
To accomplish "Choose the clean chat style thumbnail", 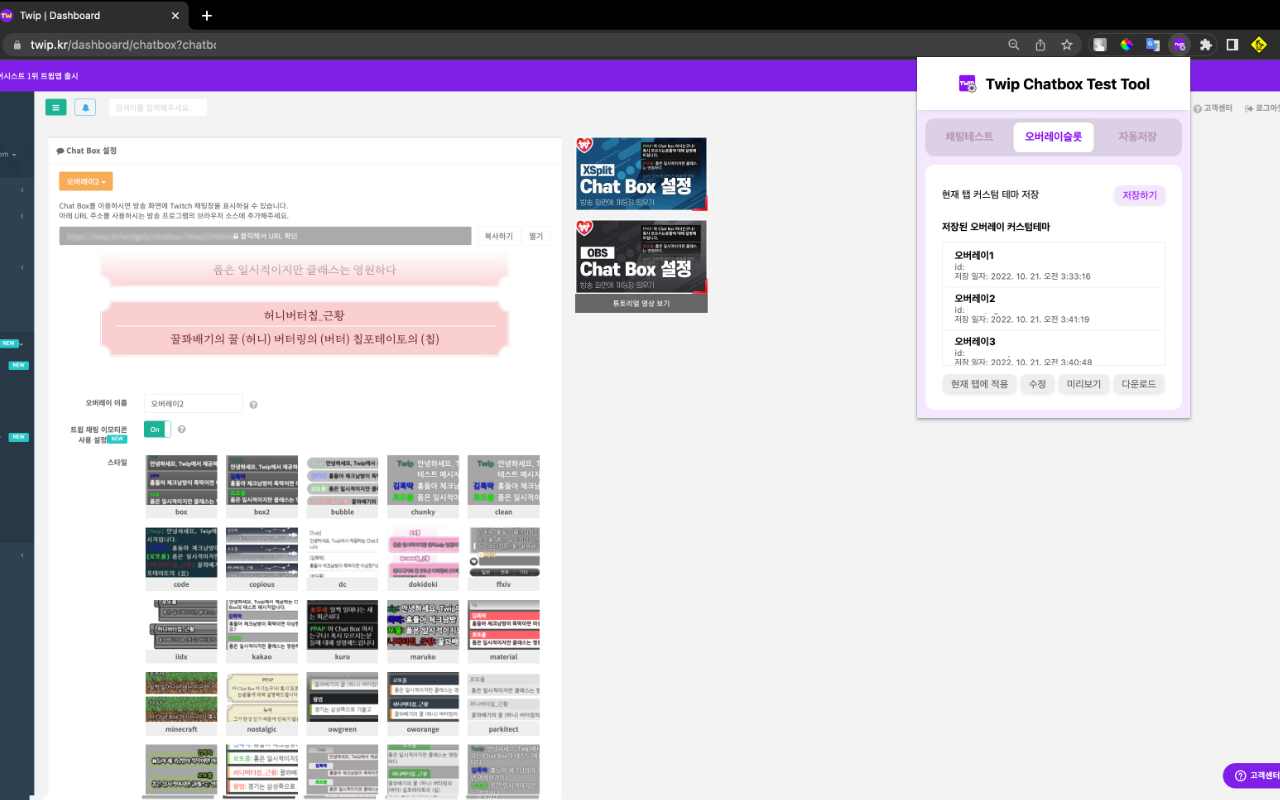I will click(x=503, y=486).
